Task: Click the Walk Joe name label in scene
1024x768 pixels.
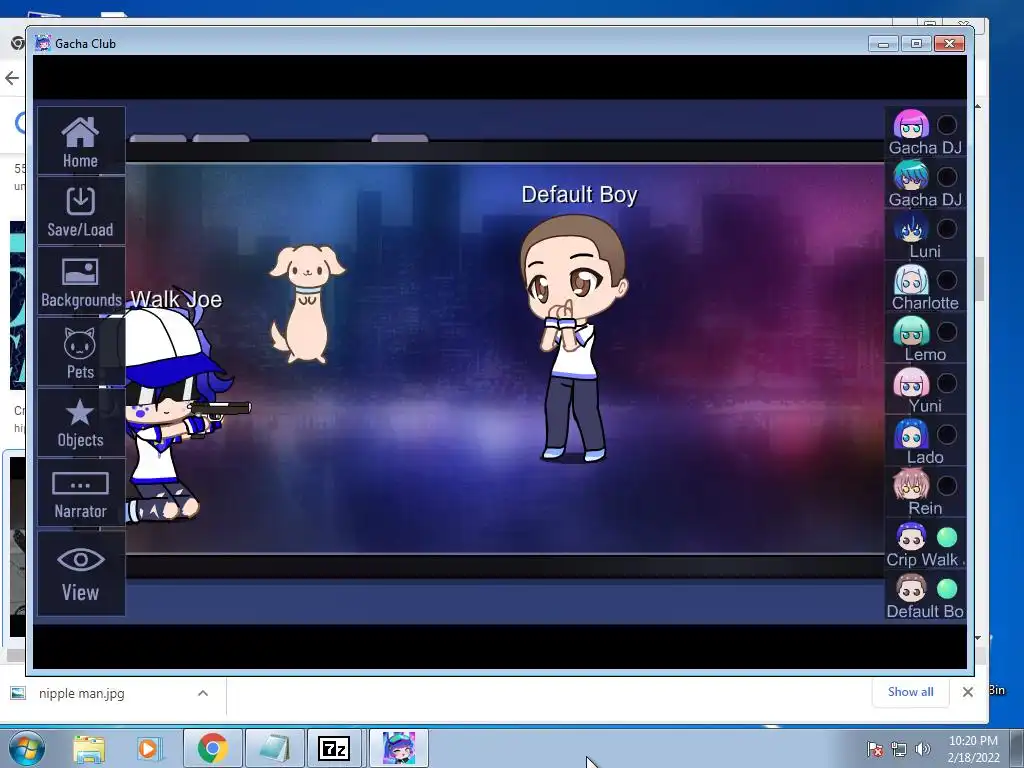Action: click(x=176, y=299)
